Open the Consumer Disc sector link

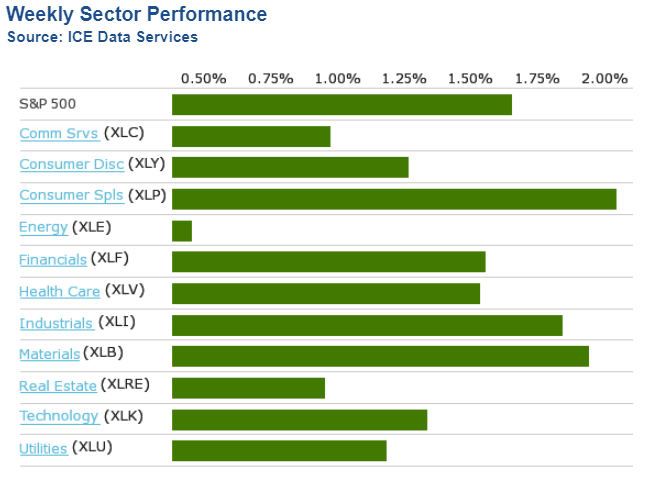[71, 165]
